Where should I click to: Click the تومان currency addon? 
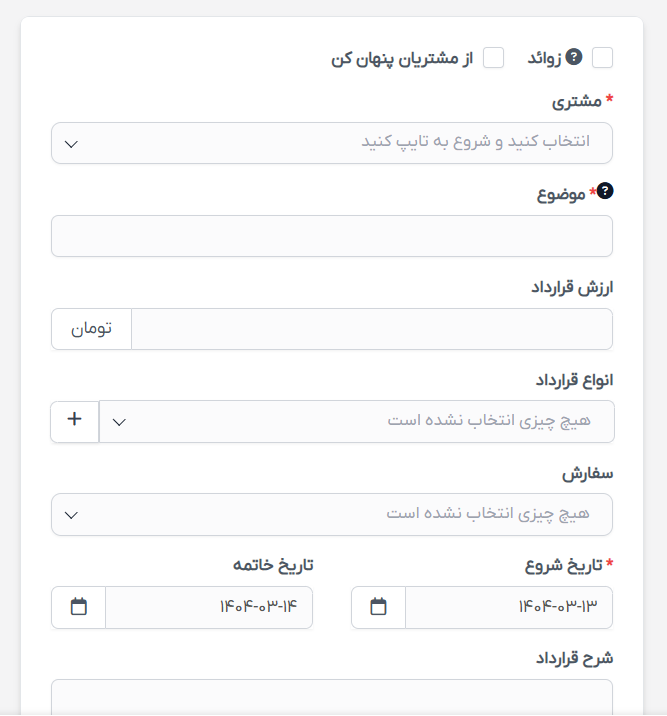(91, 329)
